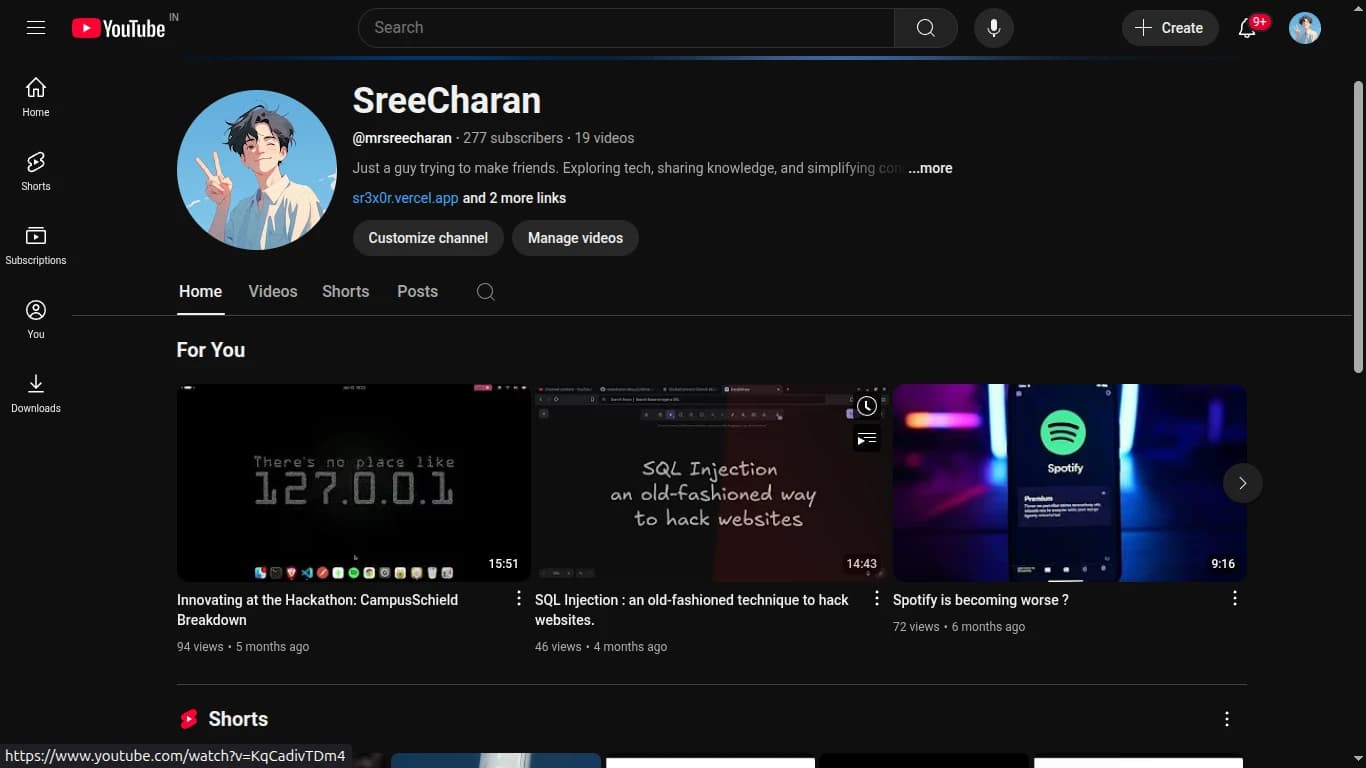Activate voice search microphone

(993, 28)
